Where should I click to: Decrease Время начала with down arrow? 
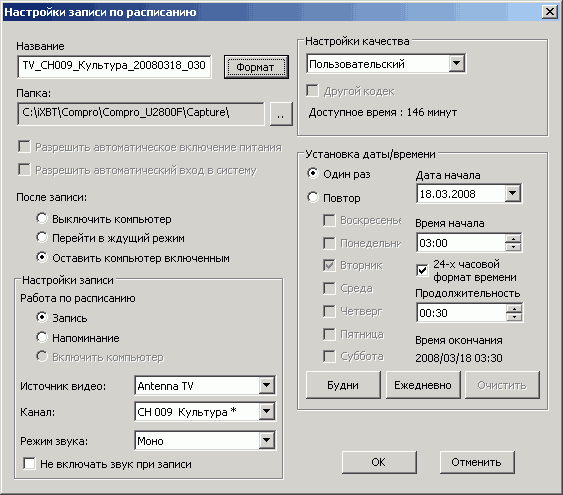point(513,247)
